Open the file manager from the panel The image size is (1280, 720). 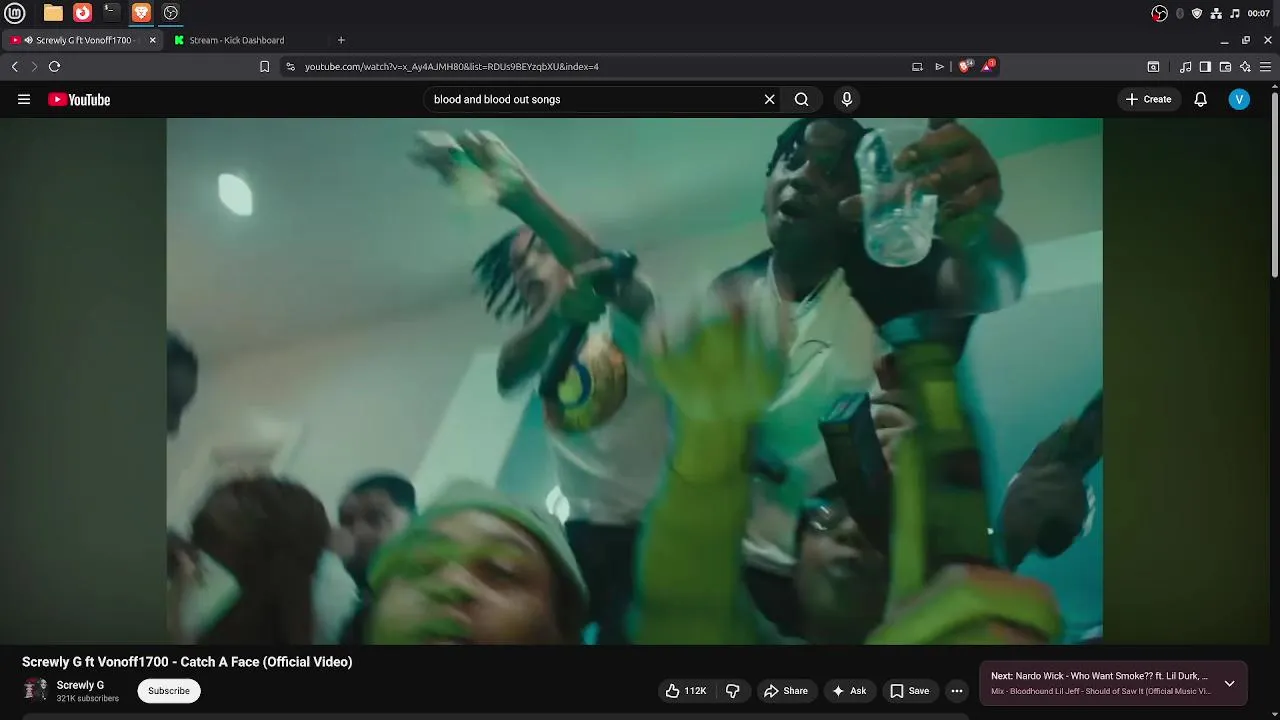pyautogui.click(x=53, y=13)
